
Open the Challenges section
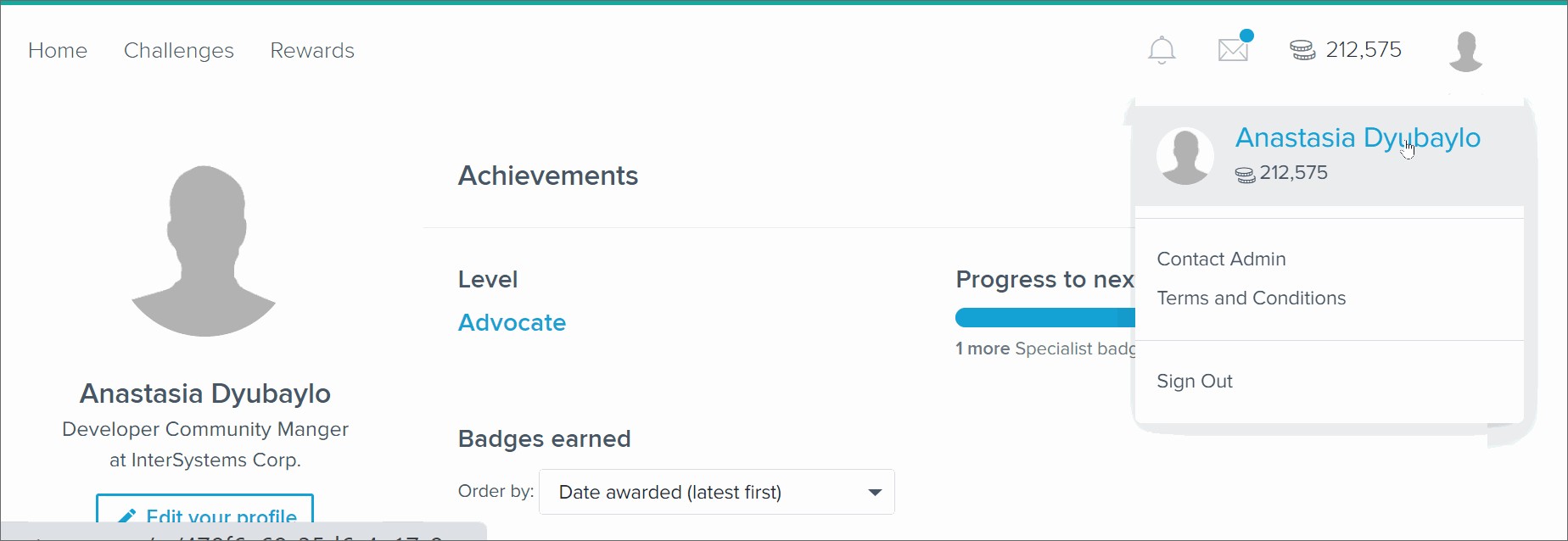tap(179, 51)
